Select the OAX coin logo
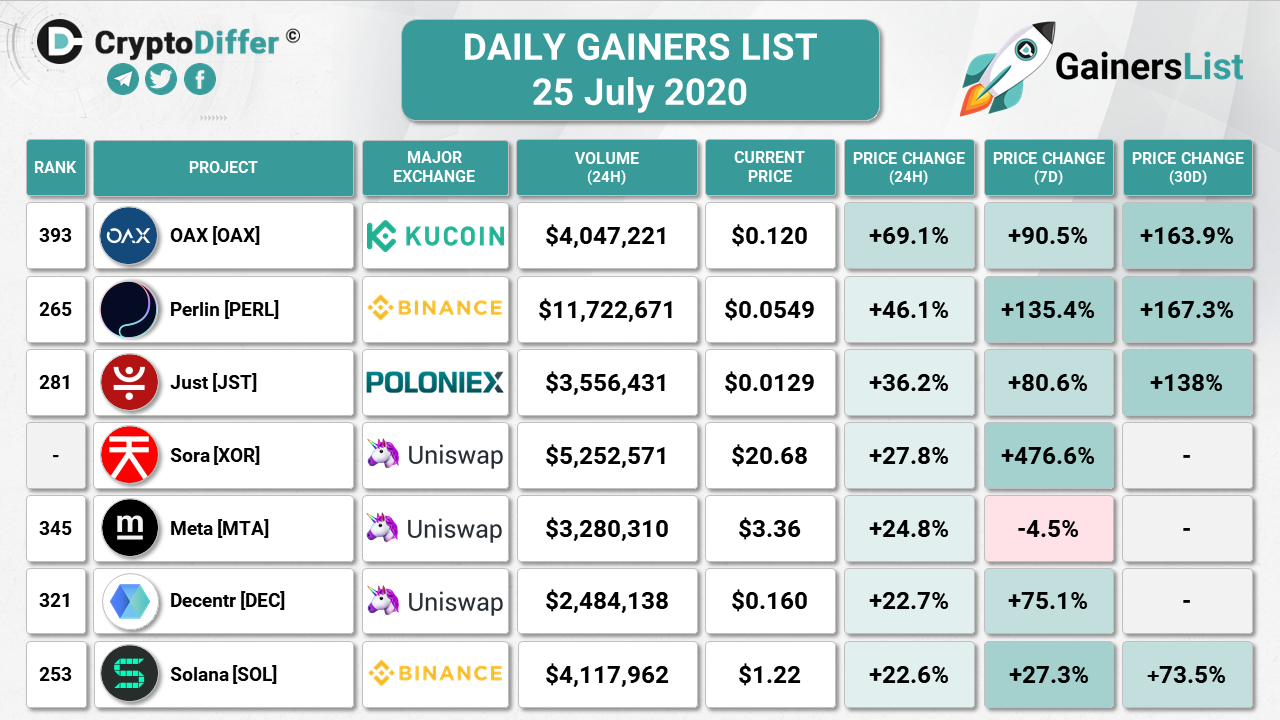The width and height of the screenshot is (1280, 720). (129, 236)
